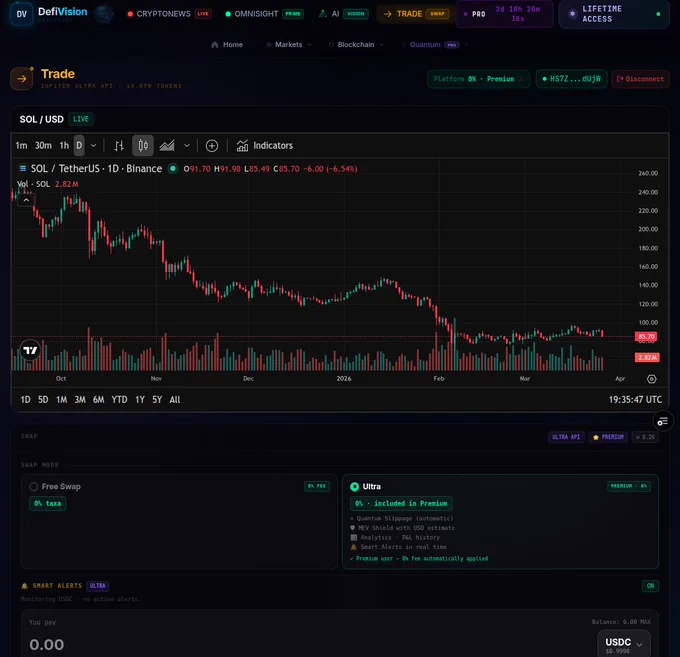
Task: Click the 0.2% slippage badge
Action: (x=645, y=437)
